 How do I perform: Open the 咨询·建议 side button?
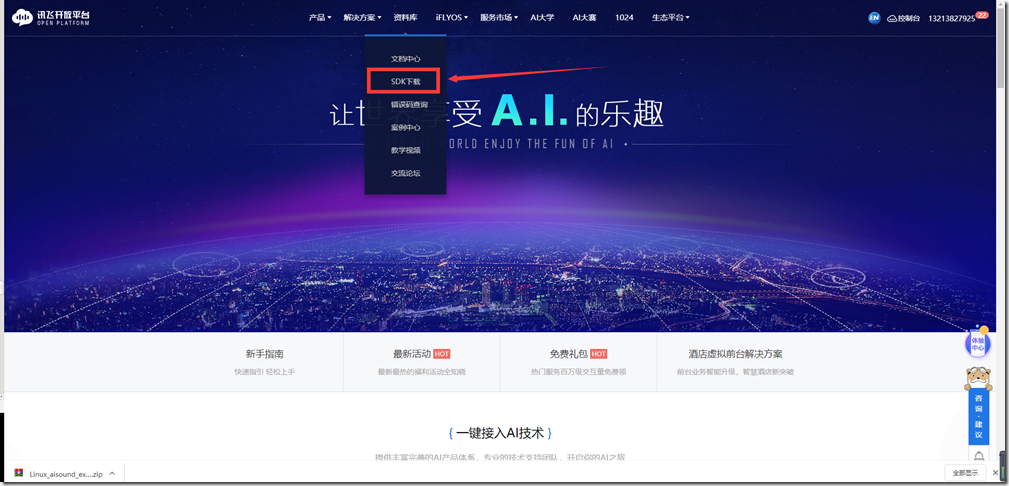coord(978,416)
